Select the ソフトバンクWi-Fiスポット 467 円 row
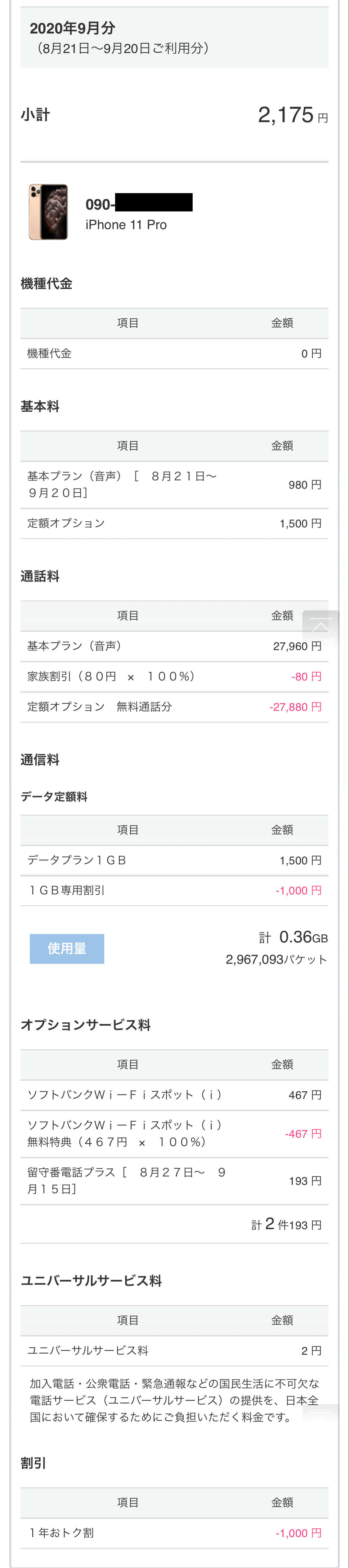The width and height of the screenshot is (349, 1568). pyautogui.click(x=174, y=1094)
